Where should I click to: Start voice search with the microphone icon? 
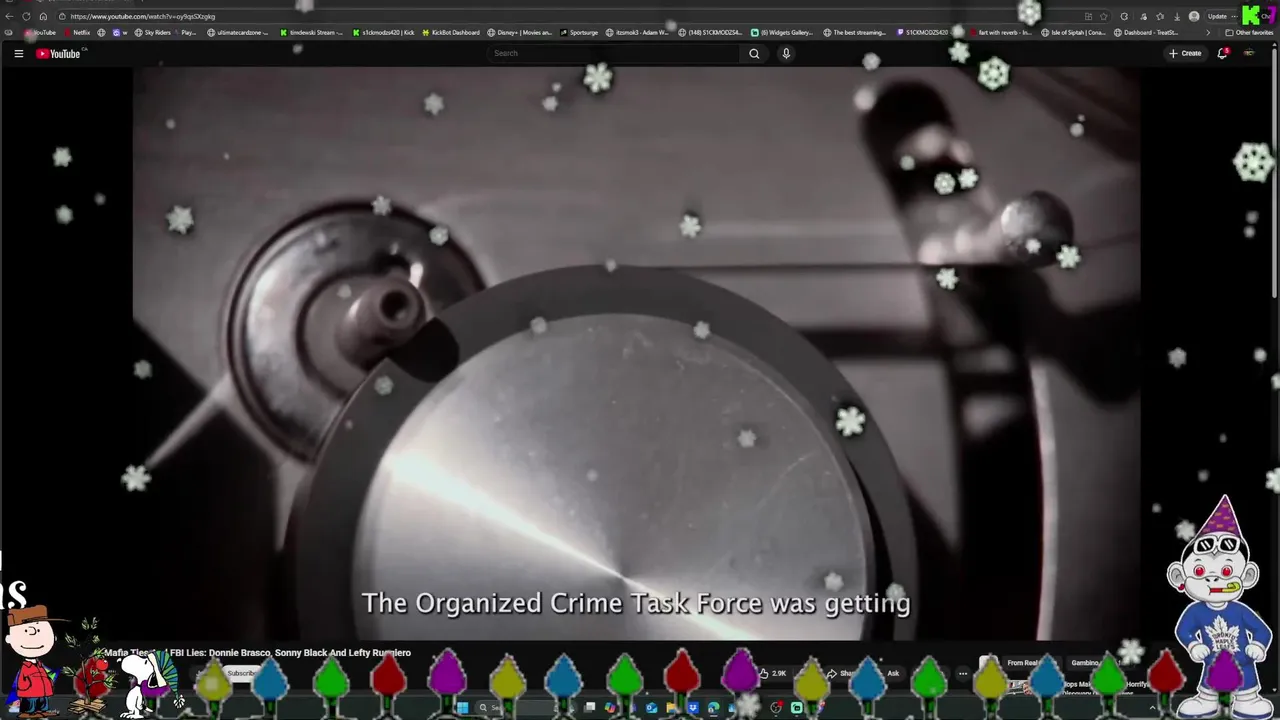[786, 54]
